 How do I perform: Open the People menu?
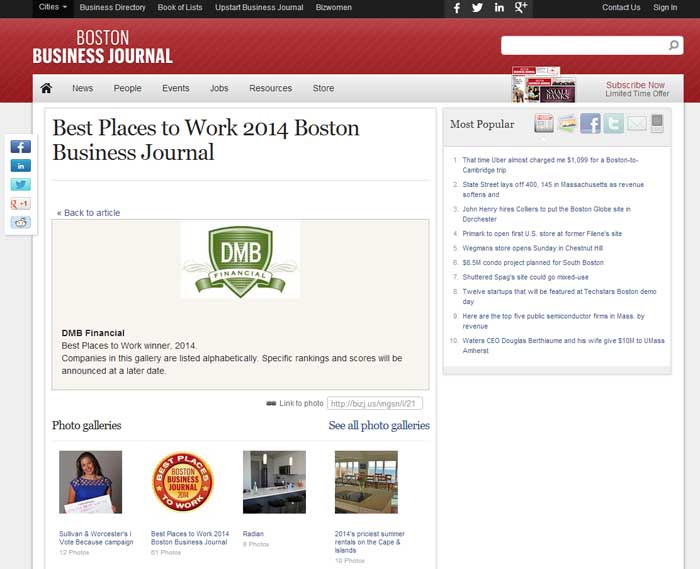(x=127, y=88)
